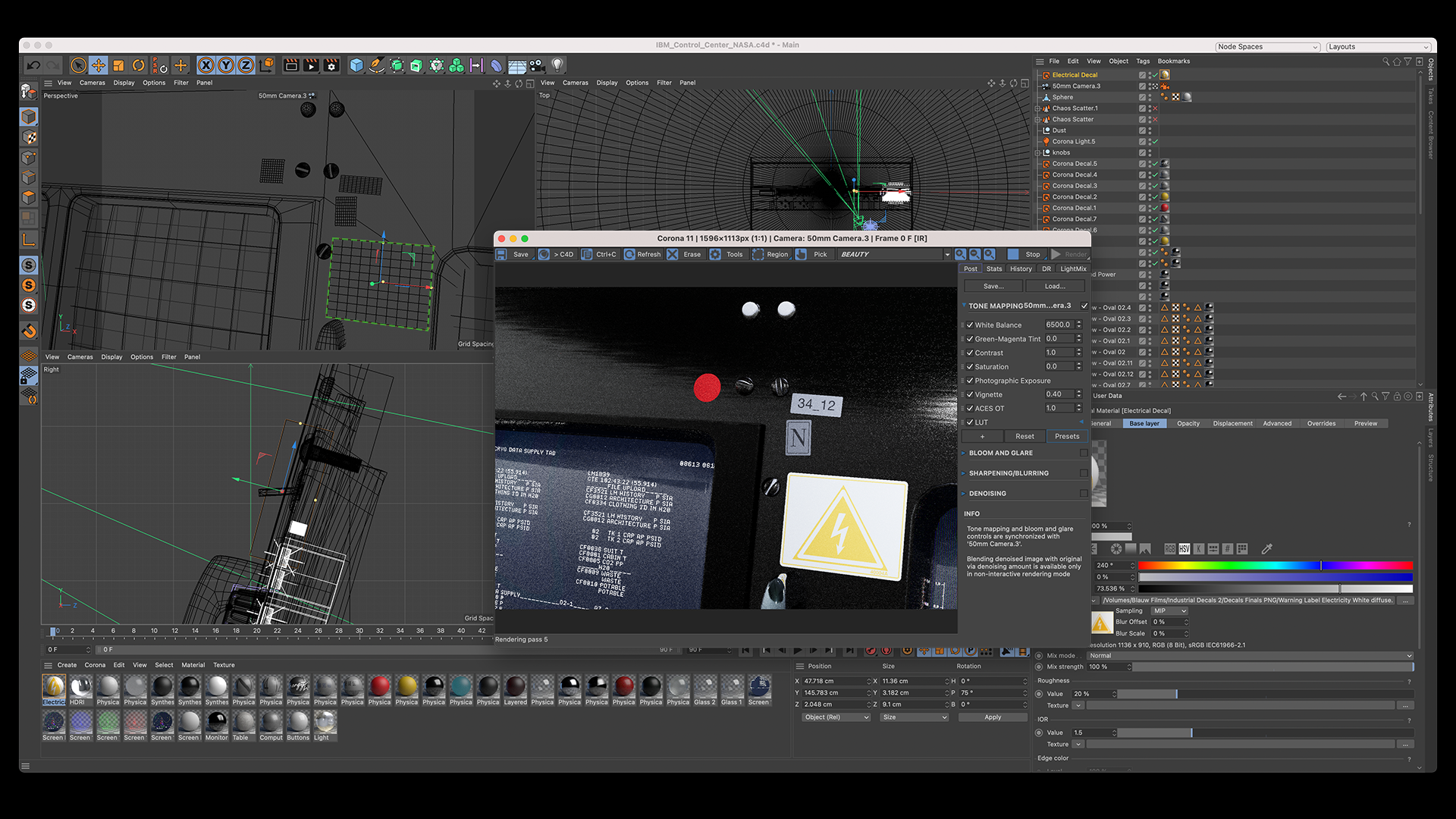
Task: Click the Light bulb toolbar icon
Action: click(557, 65)
